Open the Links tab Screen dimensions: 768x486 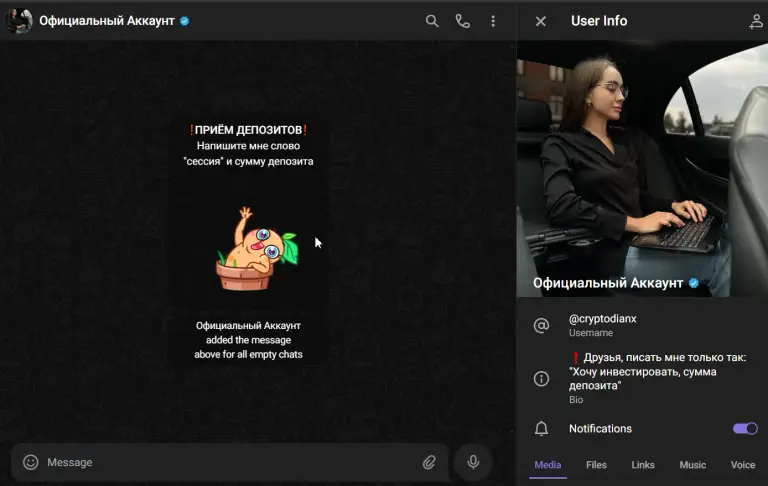[643, 465]
